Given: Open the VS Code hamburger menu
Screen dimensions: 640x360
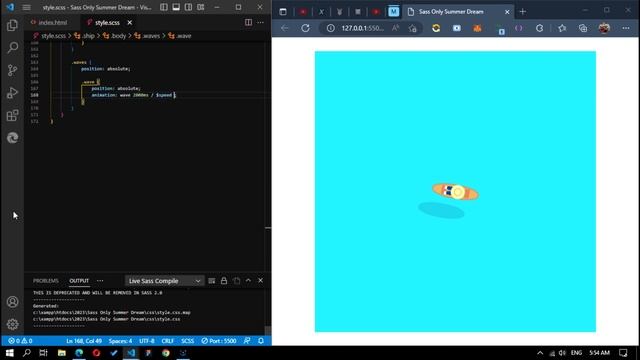Looking at the screenshot, I should tap(27, 7).
